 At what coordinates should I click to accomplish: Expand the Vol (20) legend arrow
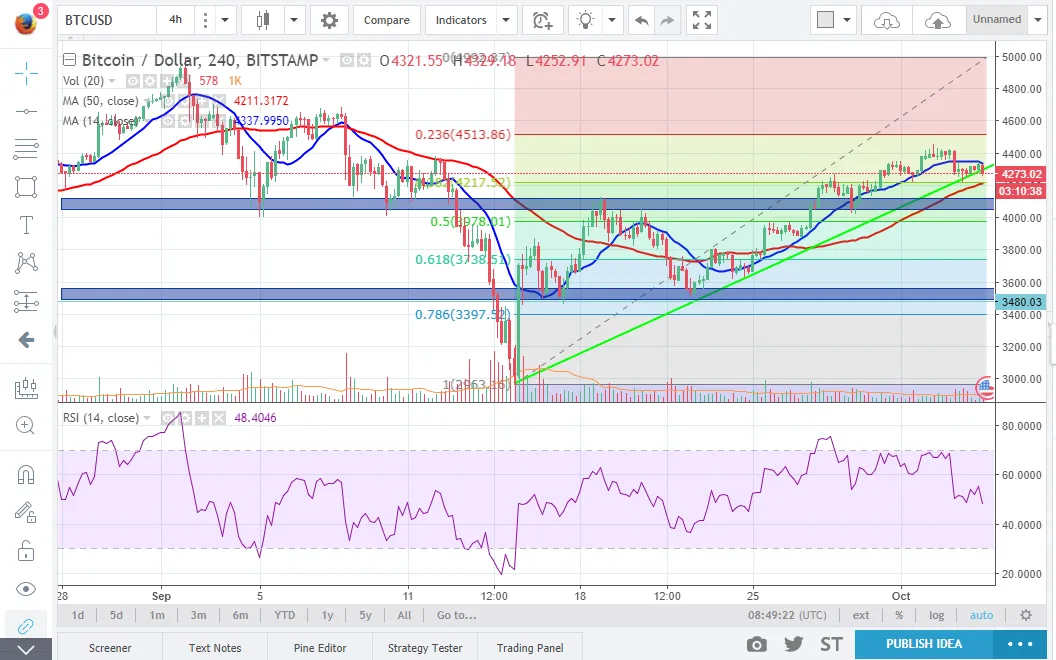pos(112,81)
